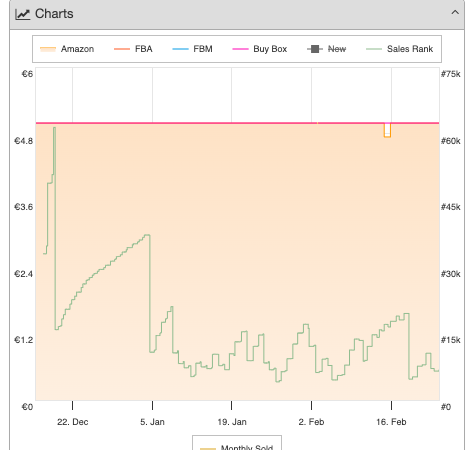Toggle the Buy Box series in the legend
The height and width of the screenshot is (450, 474).
coord(260,49)
